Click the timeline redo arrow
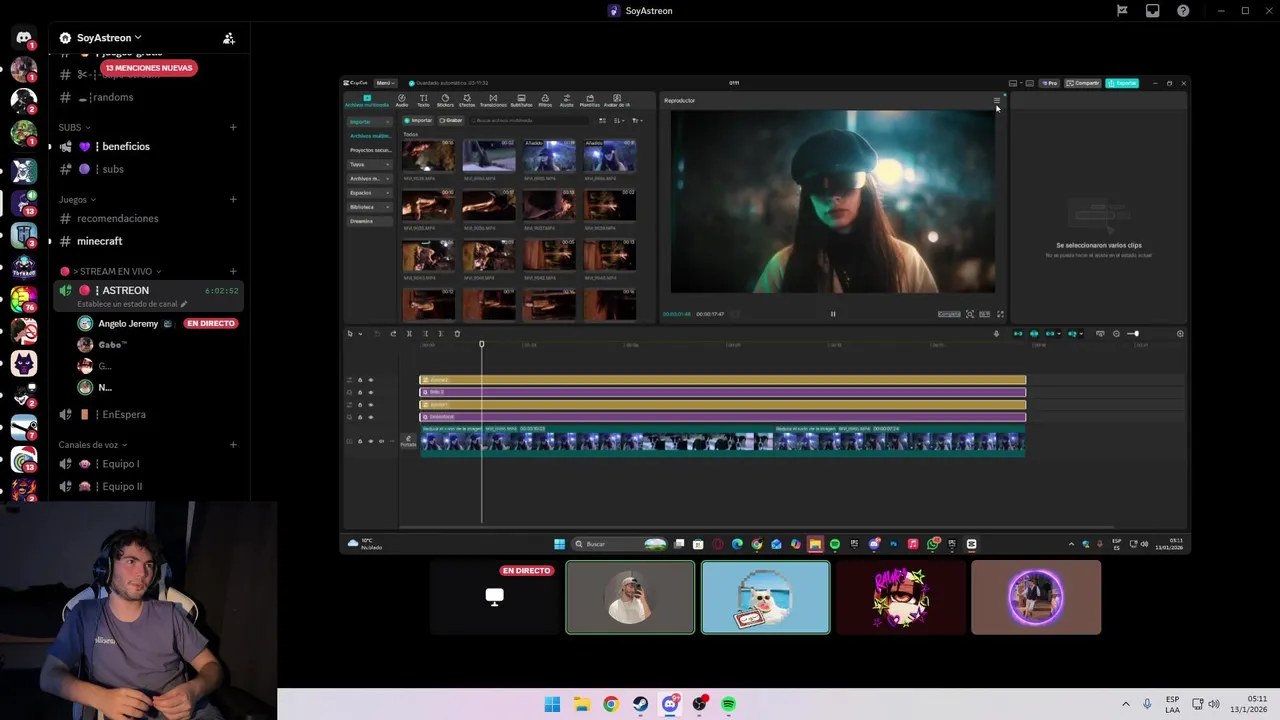1280x720 pixels. click(393, 334)
